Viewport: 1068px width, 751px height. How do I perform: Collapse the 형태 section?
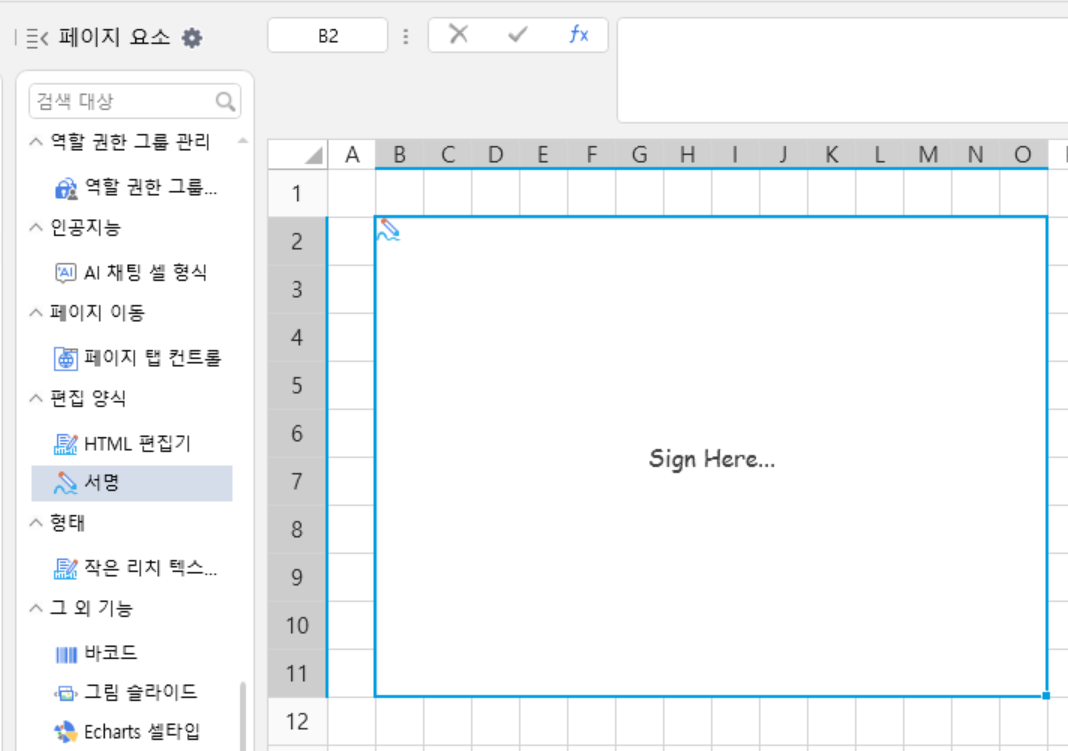36,522
